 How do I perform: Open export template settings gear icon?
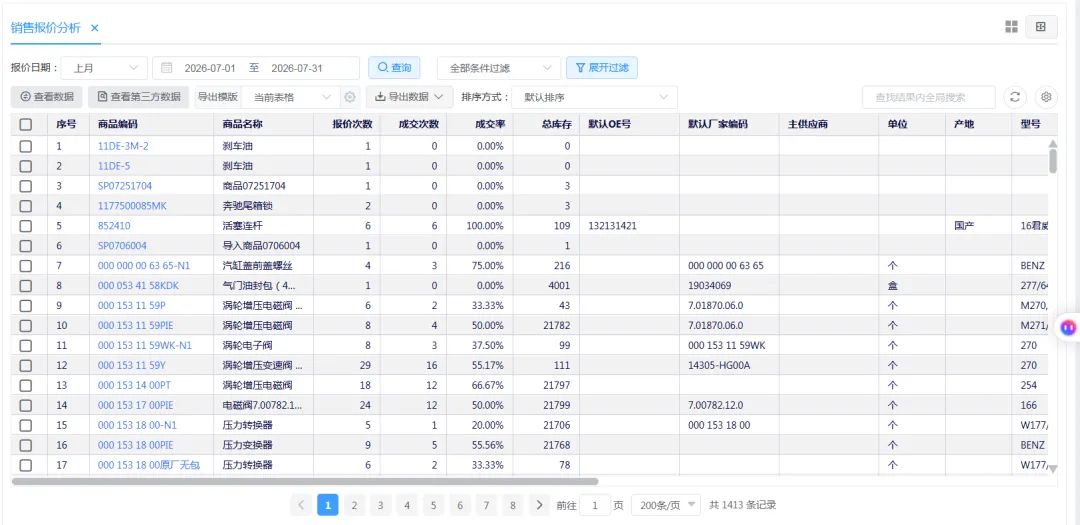(x=350, y=97)
